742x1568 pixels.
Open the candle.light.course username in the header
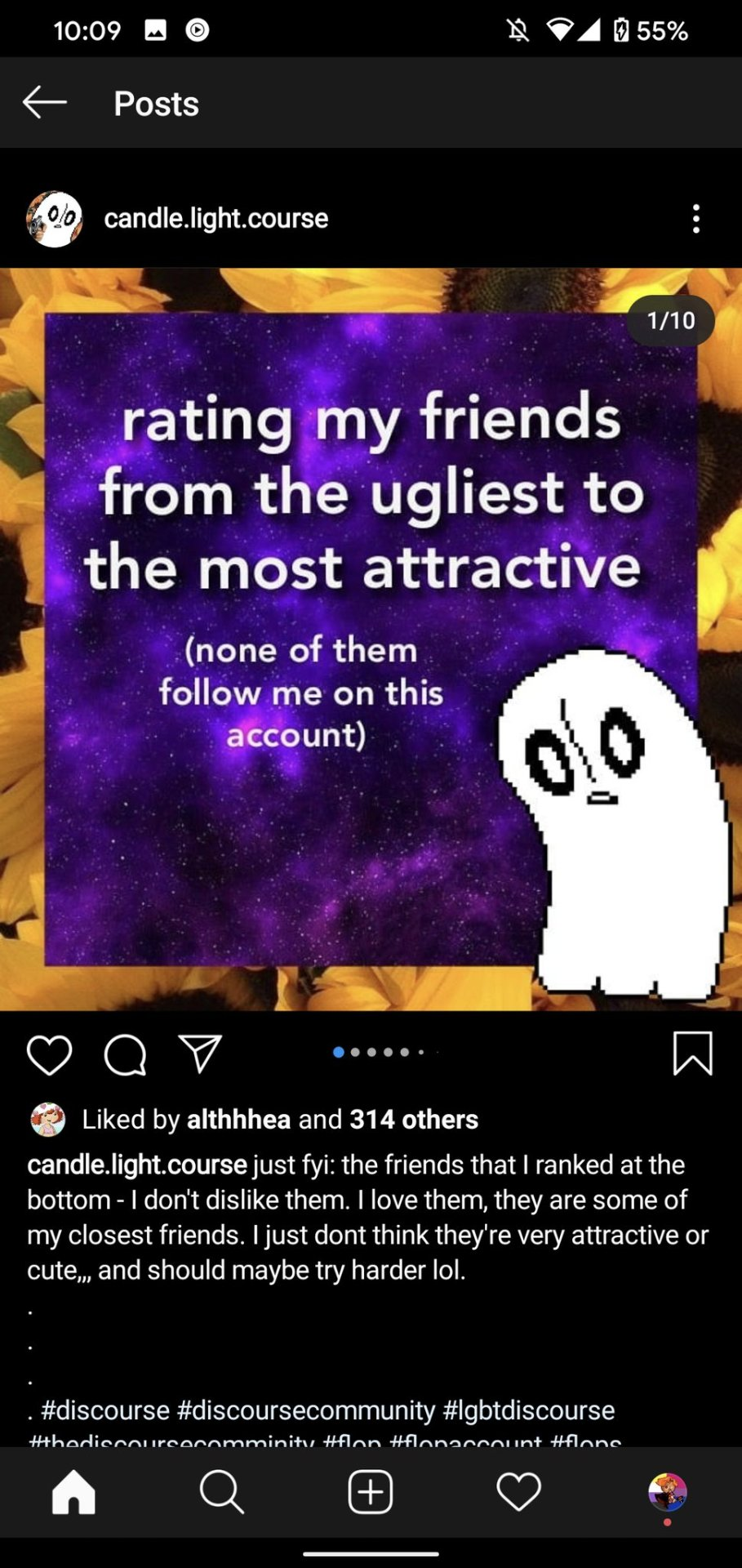216,218
